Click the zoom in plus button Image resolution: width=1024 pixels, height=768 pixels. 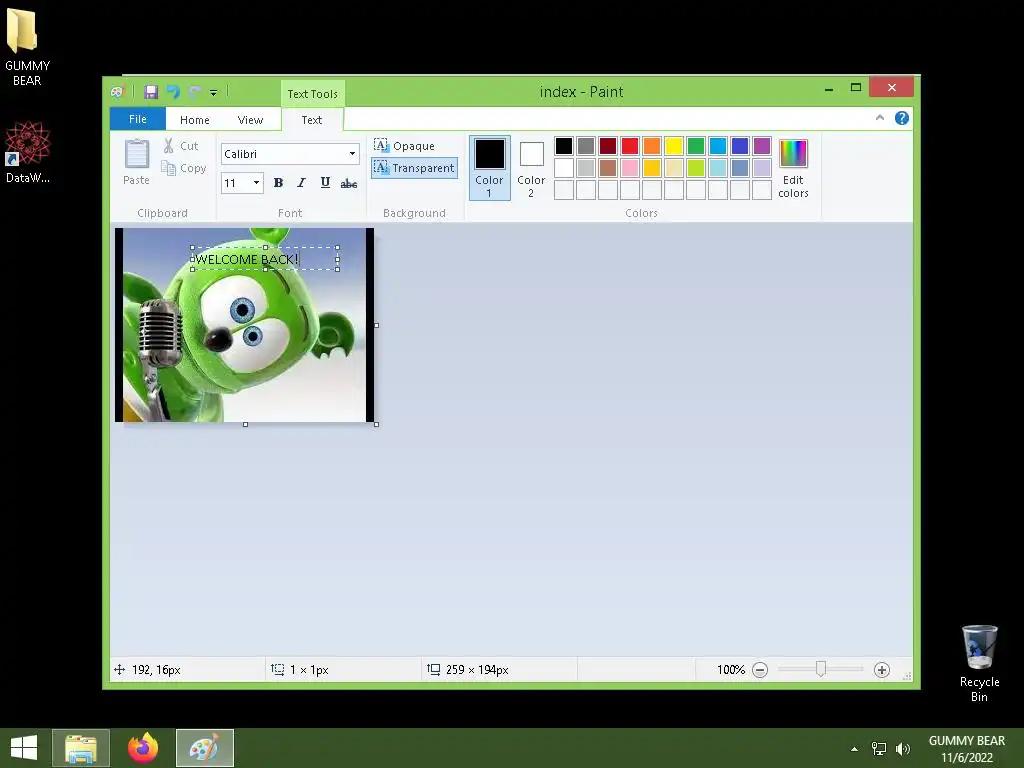pos(882,669)
